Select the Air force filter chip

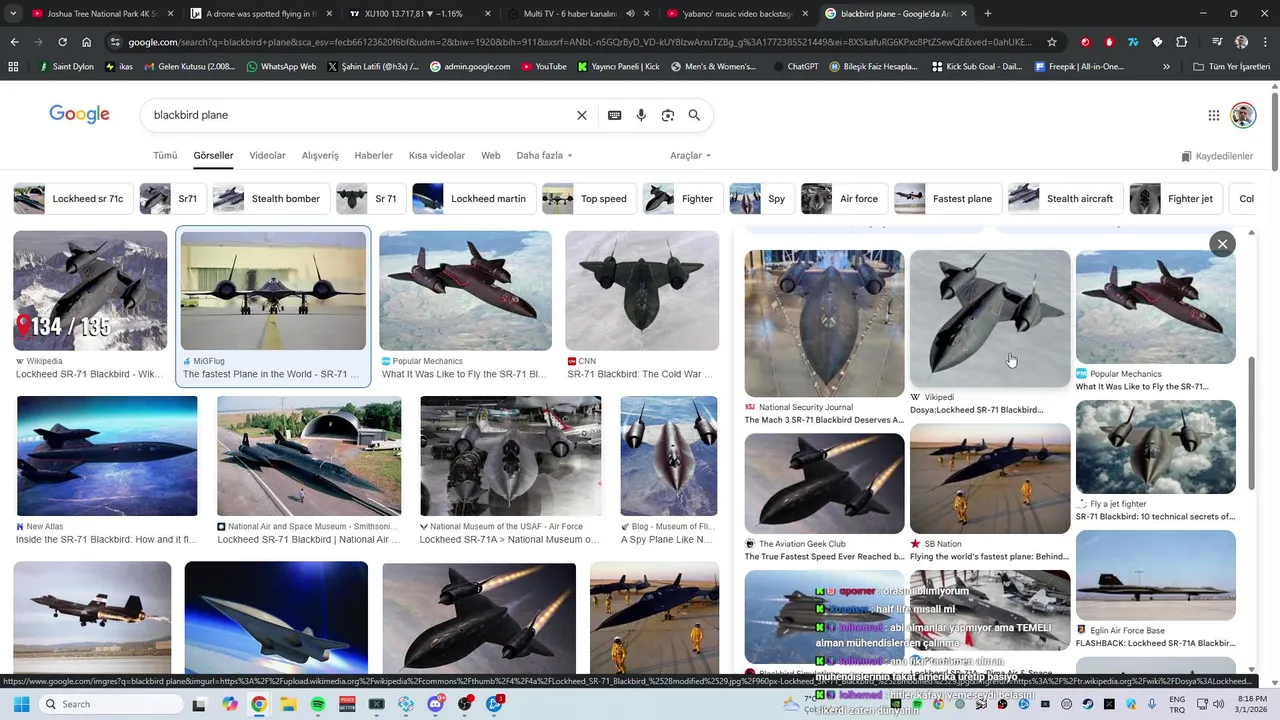pyautogui.click(x=844, y=199)
